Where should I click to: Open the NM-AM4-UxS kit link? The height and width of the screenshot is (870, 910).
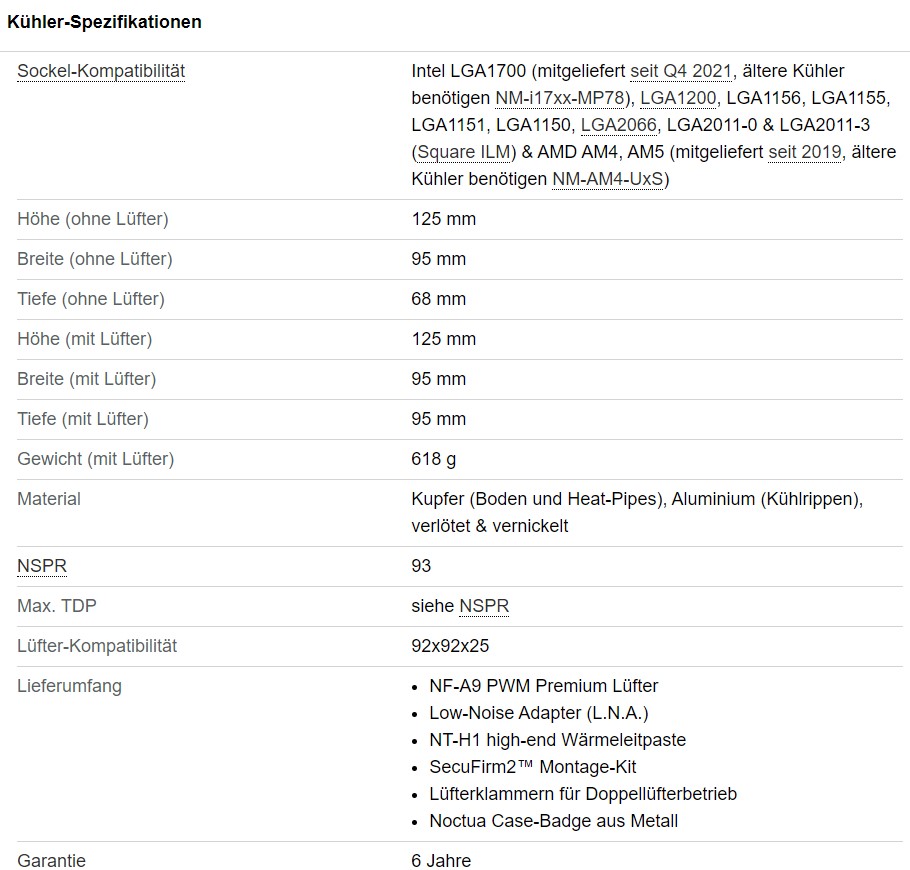(x=607, y=179)
